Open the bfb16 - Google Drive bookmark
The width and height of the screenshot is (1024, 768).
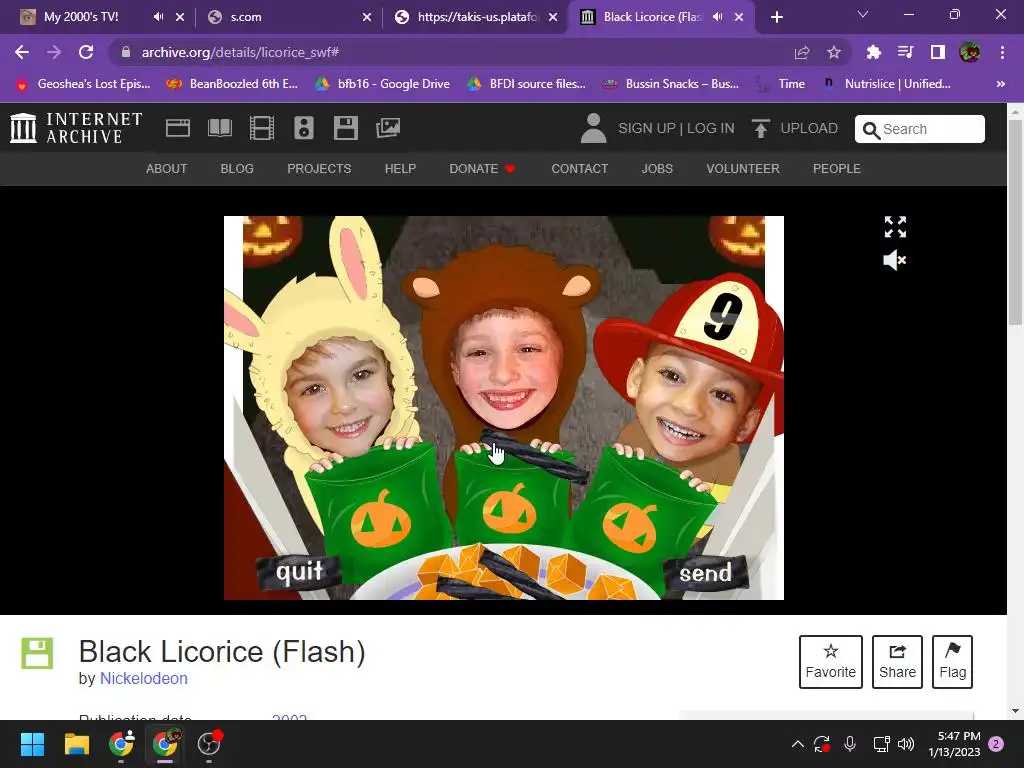[x=383, y=84]
